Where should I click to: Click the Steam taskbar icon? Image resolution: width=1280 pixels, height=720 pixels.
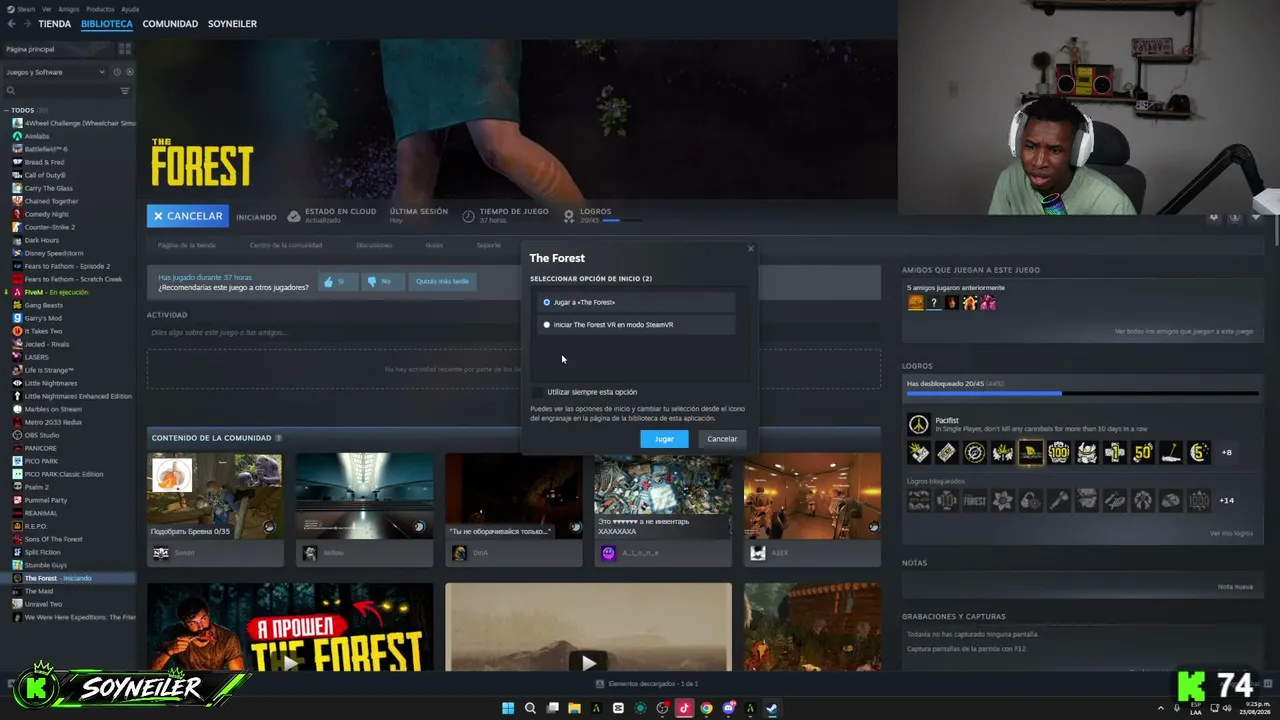click(x=772, y=708)
